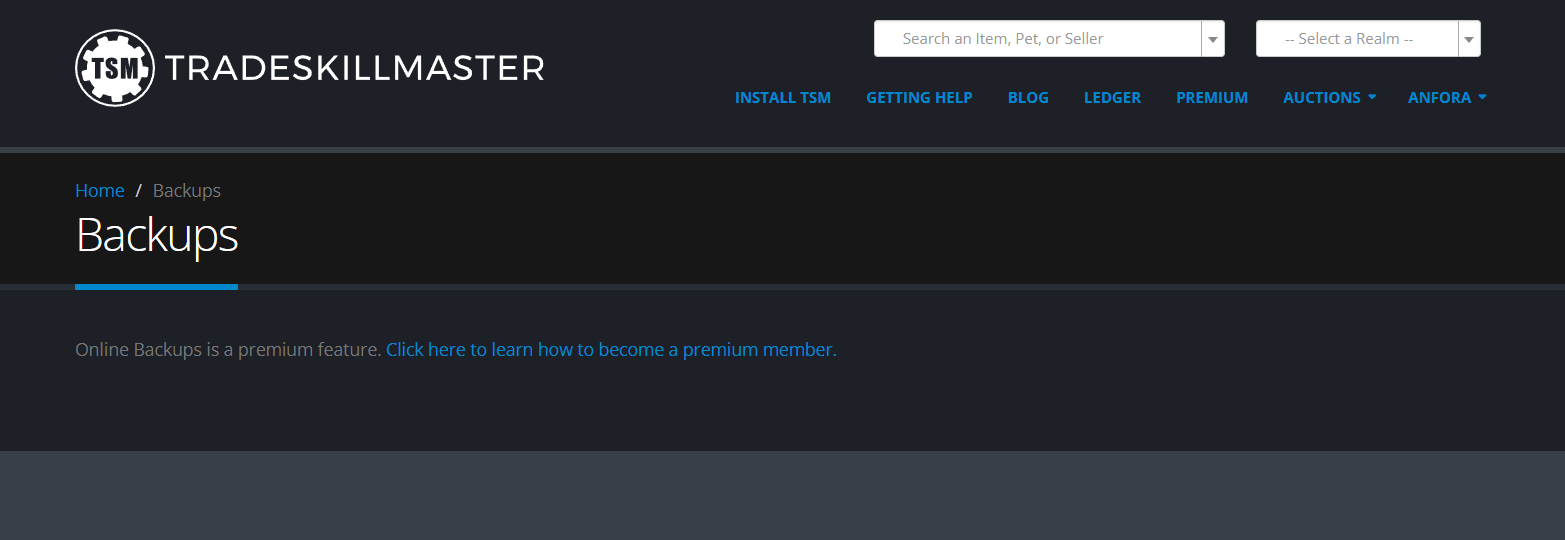
Task: Expand the Anfora account menu
Action: click(x=1447, y=97)
